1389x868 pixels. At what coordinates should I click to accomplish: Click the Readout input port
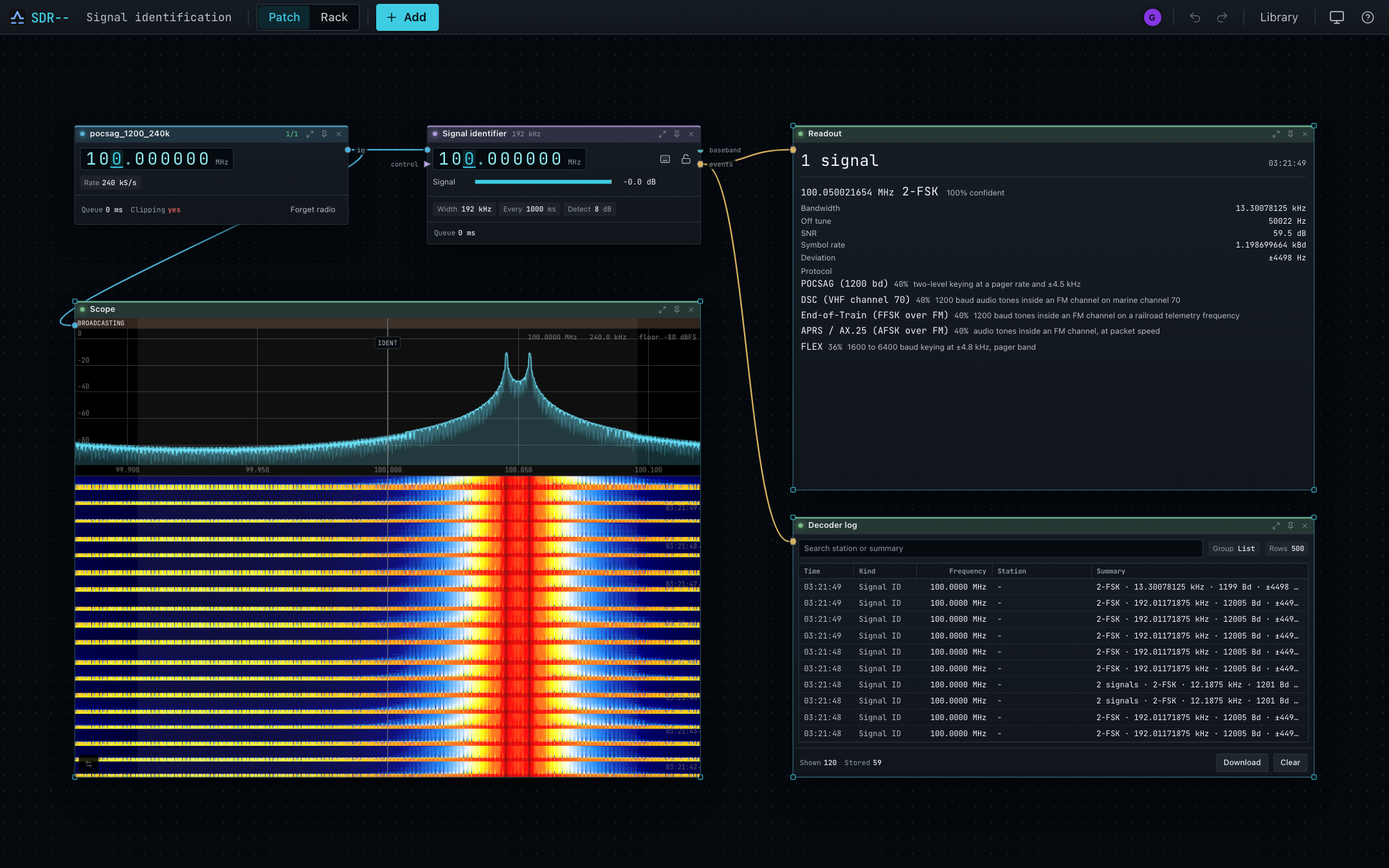click(793, 150)
